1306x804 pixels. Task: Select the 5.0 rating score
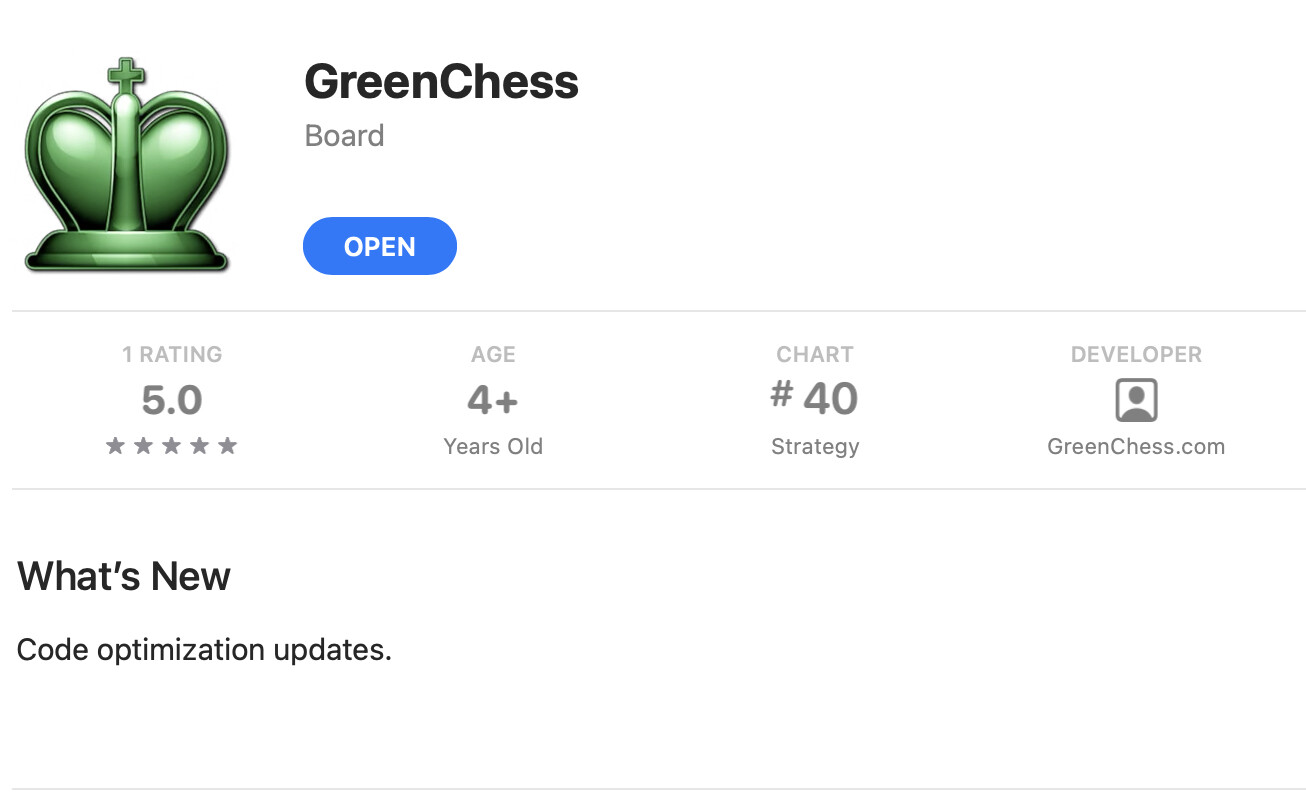(172, 400)
